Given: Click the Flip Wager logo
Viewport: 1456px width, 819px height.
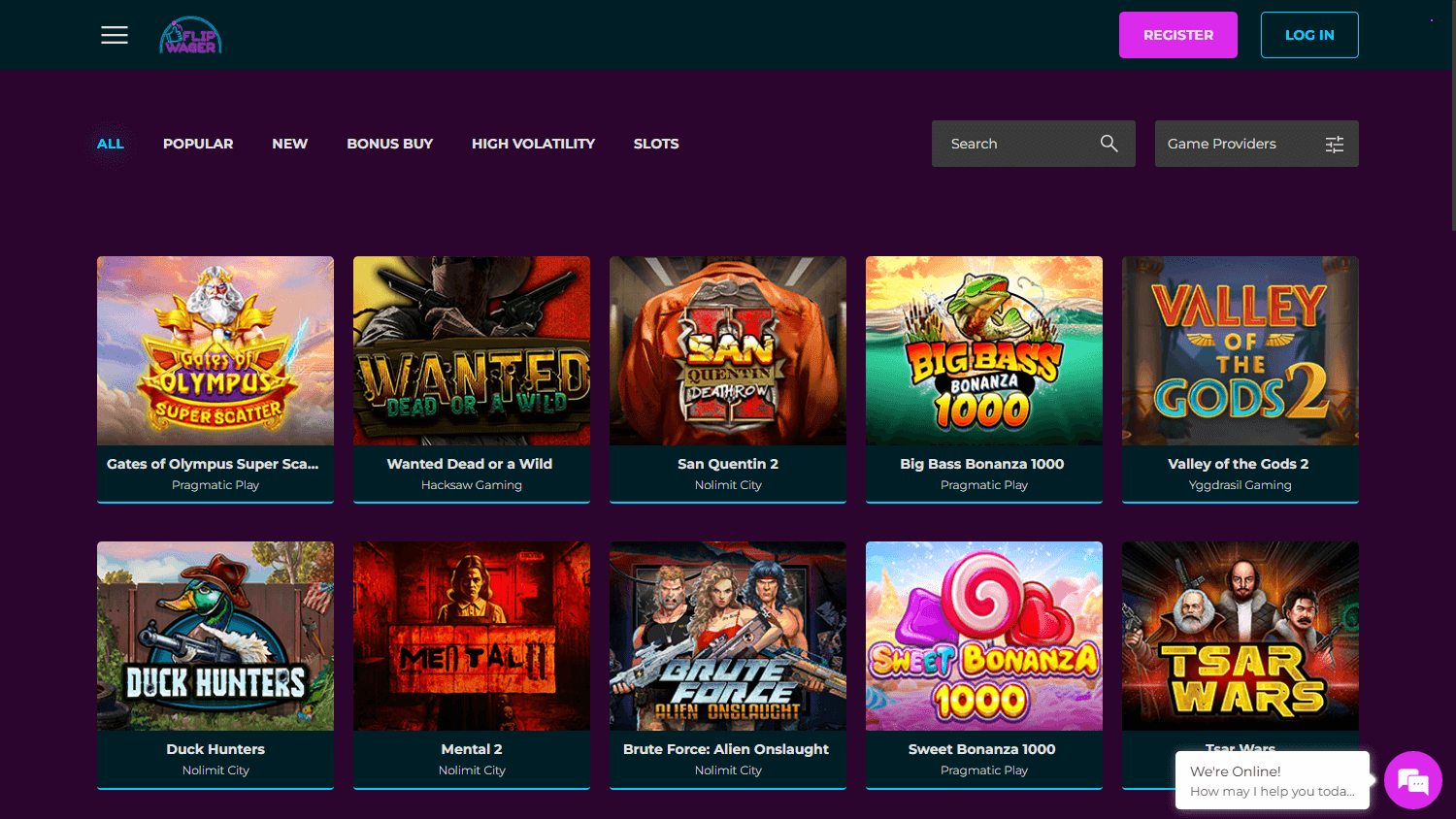Looking at the screenshot, I should click(x=190, y=35).
